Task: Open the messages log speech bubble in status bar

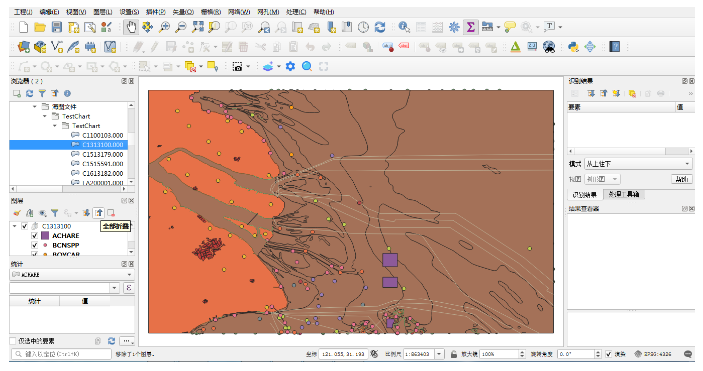Action: 688,354
